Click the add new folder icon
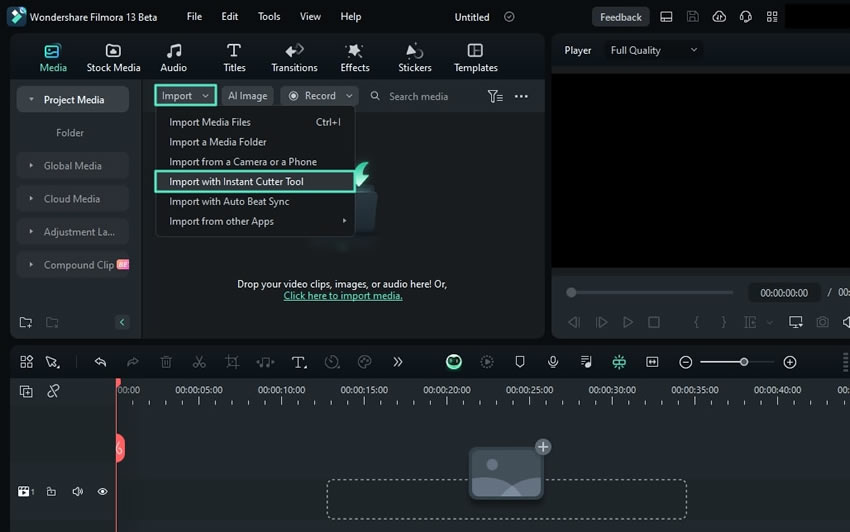This screenshot has height=532, width=850. [x=25, y=323]
